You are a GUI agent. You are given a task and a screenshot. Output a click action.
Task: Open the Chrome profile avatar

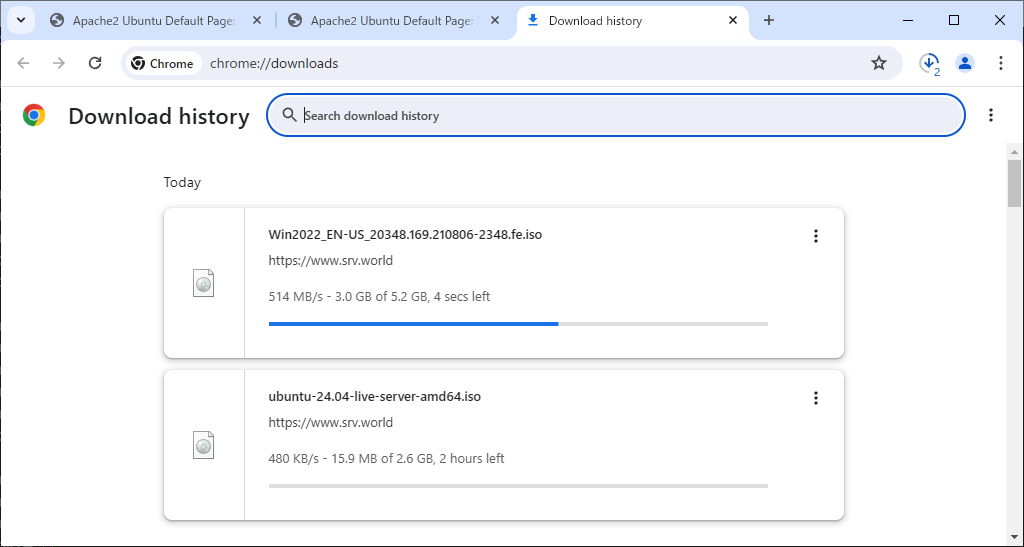[965, 63]
